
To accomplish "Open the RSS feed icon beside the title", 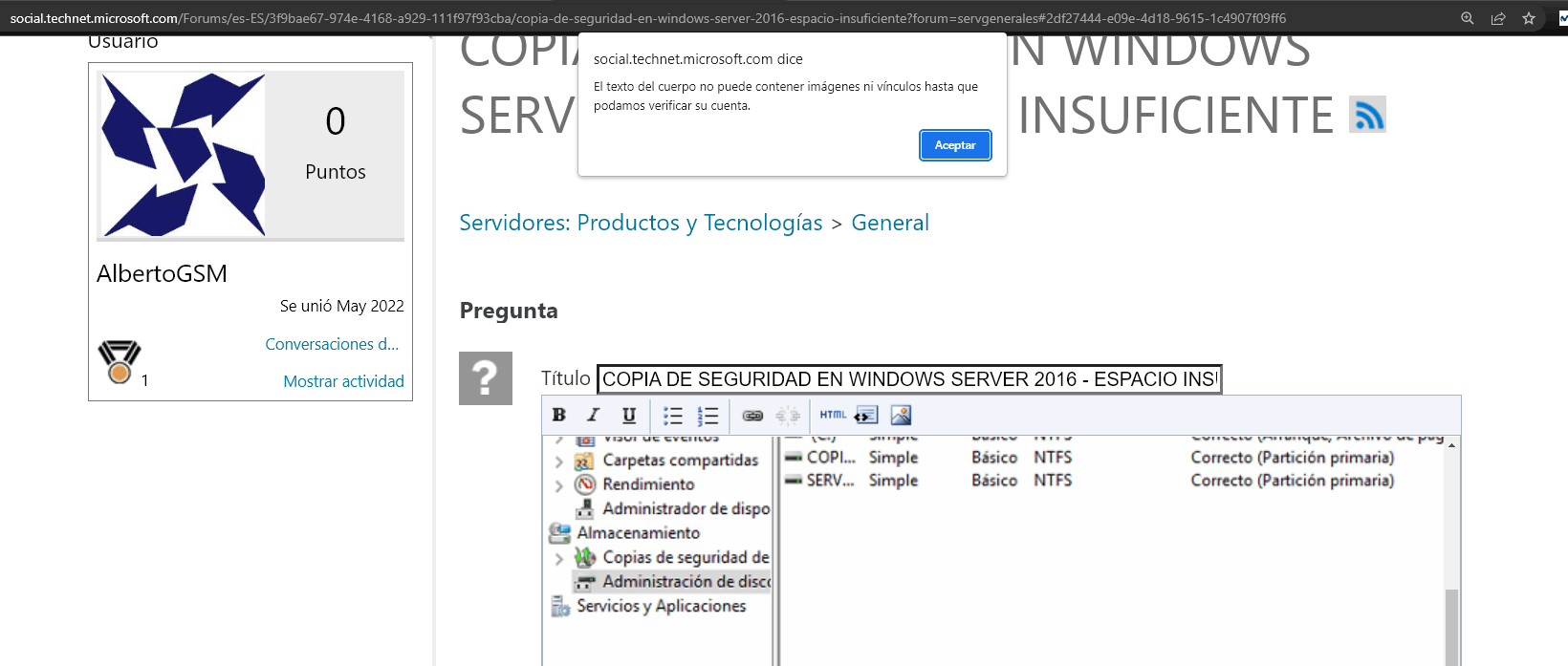I will 1367,115.
